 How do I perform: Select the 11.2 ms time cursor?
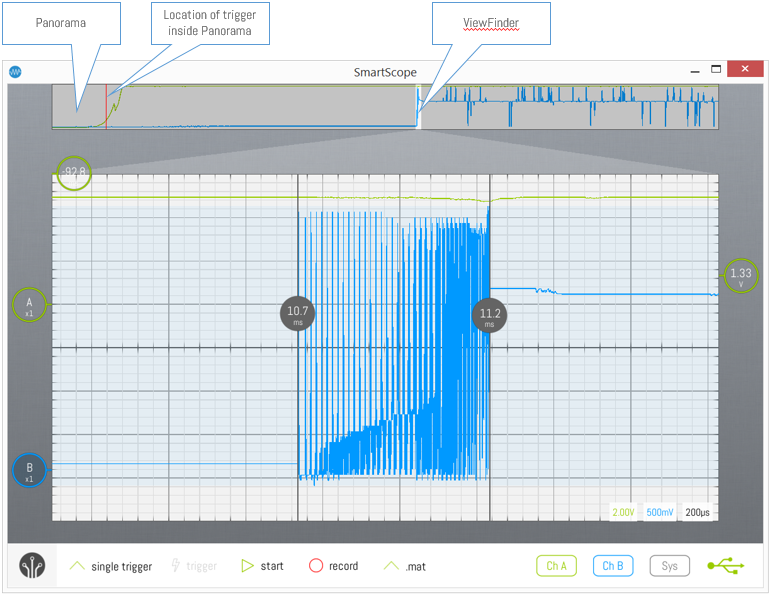[489, 316]
